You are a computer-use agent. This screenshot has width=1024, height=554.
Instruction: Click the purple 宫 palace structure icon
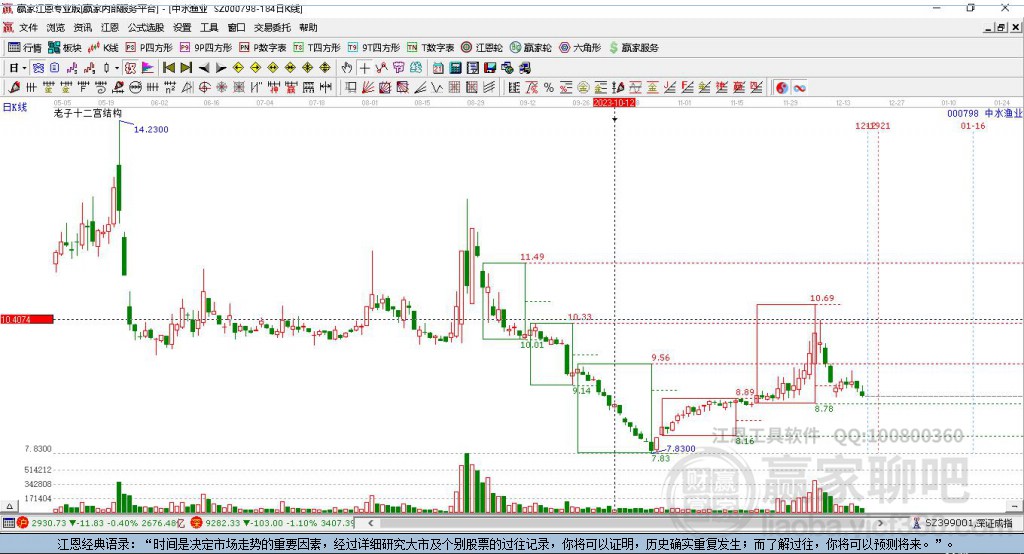tap(398, 67)
